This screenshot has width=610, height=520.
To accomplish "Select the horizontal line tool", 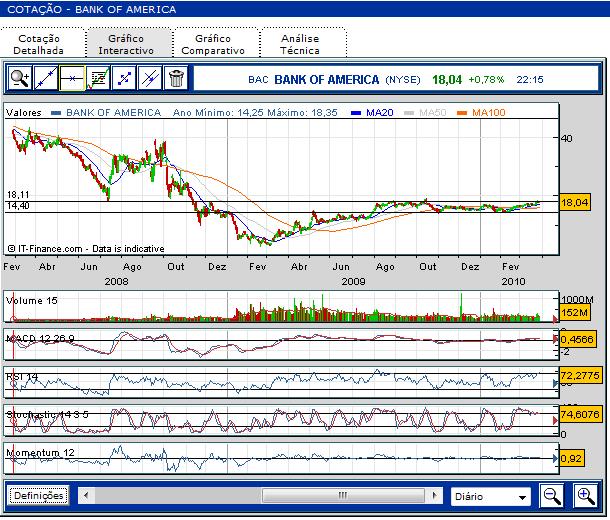I will (72, 79).
